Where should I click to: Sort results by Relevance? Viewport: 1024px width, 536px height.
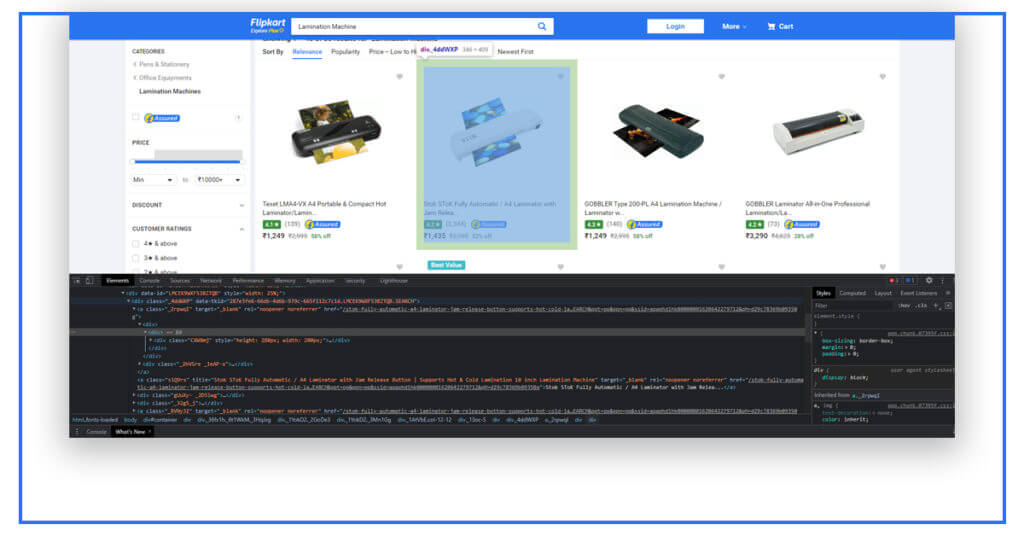click(307, 52)
